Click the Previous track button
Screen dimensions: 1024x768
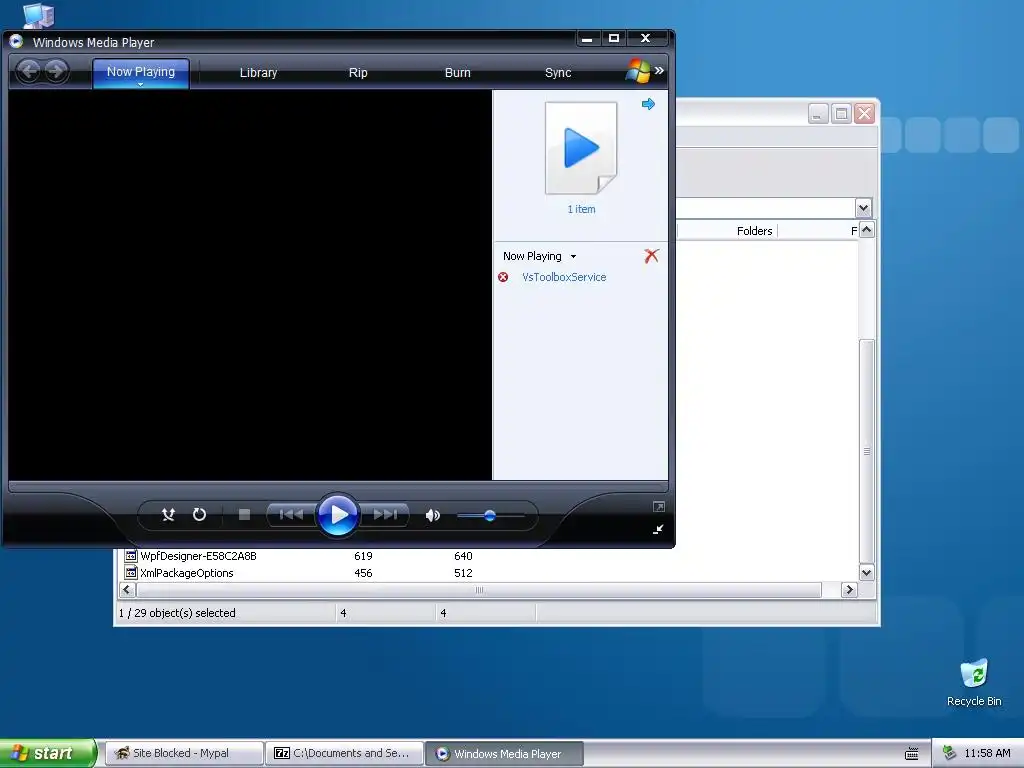pos(291,515)
